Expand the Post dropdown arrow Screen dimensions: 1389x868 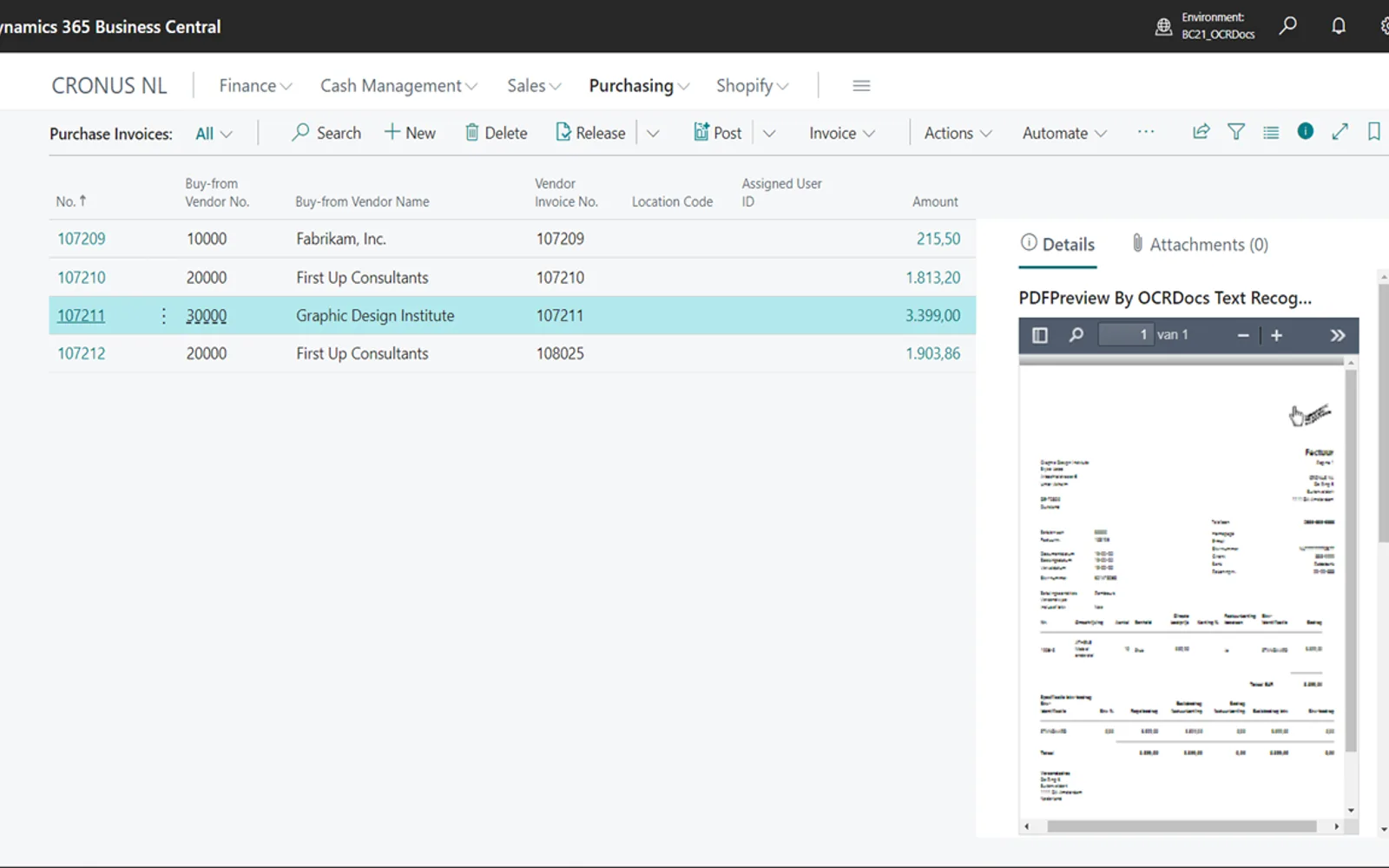pos(769,134)
